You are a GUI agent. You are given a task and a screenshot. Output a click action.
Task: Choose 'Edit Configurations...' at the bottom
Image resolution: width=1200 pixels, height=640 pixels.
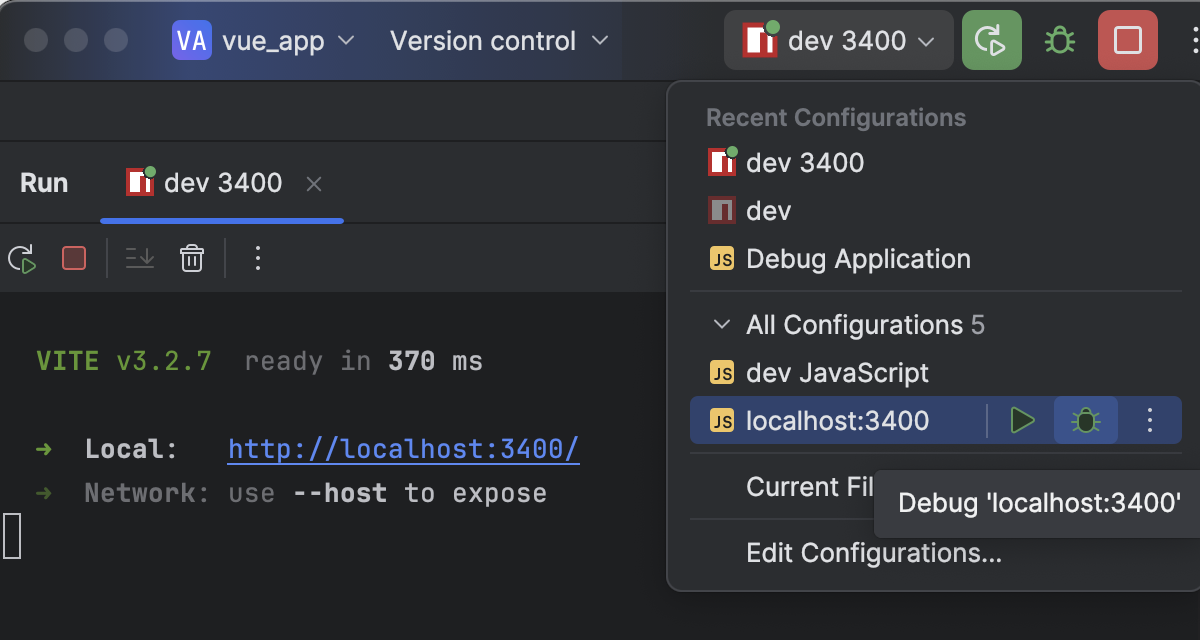click(x=874, y=552)
